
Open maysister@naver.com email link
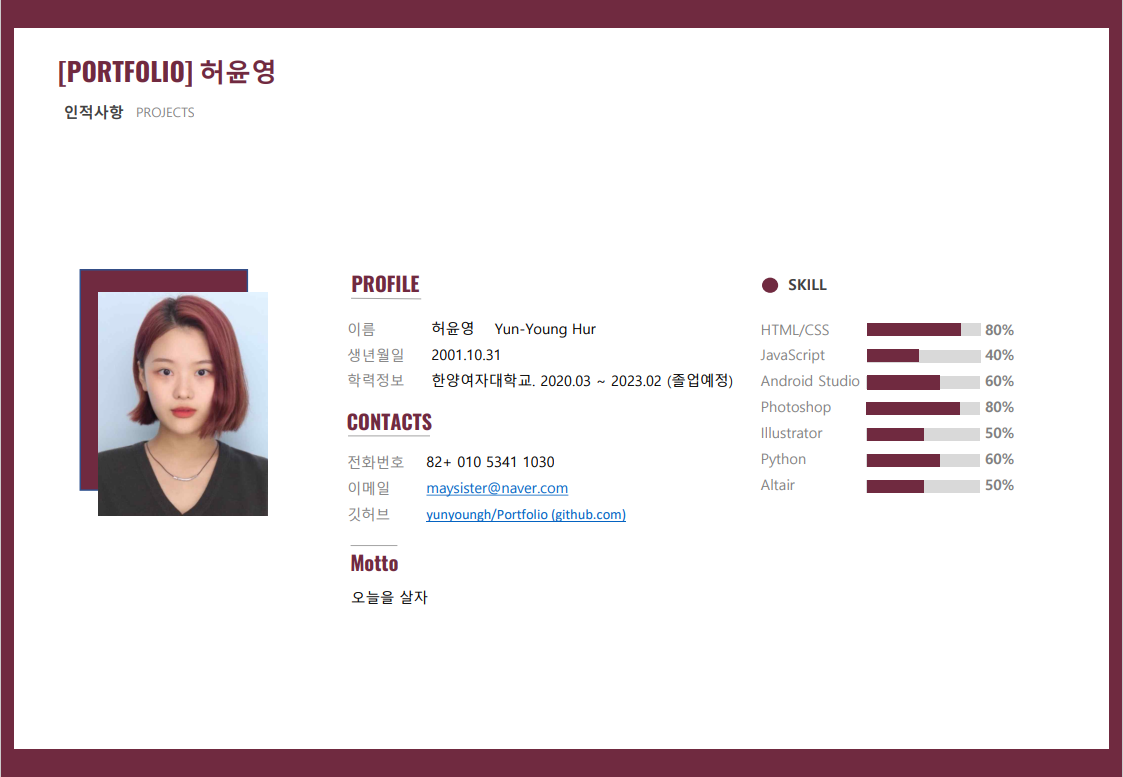497,488
